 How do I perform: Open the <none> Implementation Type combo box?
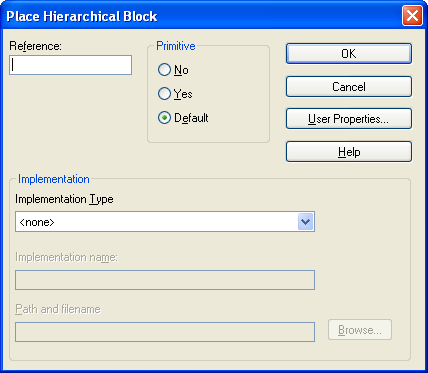(165, 222)
